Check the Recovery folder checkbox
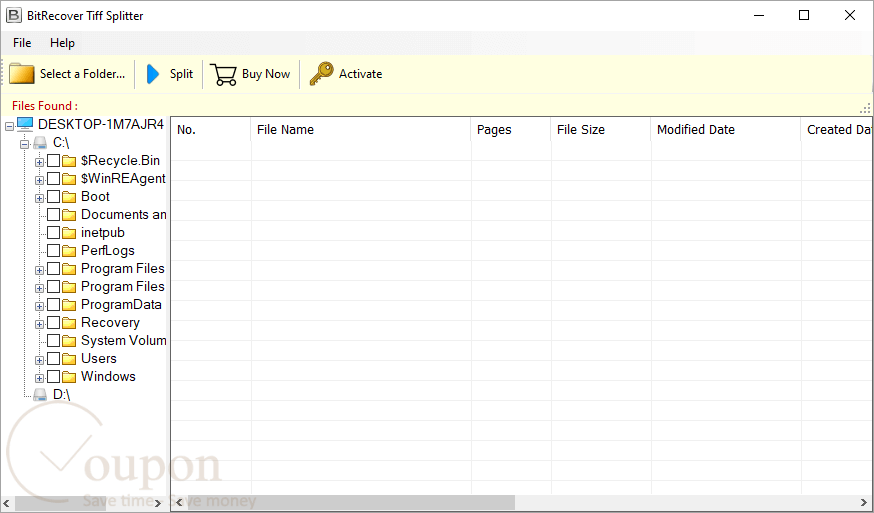874x513 pixels. point(54,323)
